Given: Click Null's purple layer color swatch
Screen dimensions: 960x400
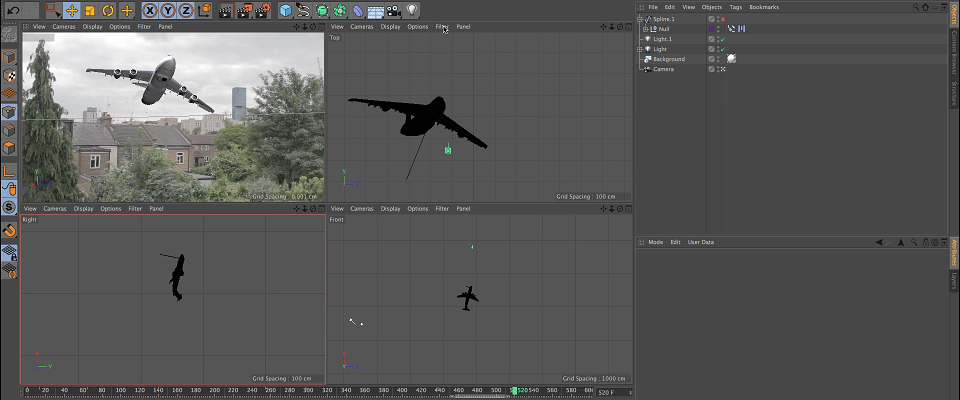Looking at the screenshot, I should tap(711, 29).
